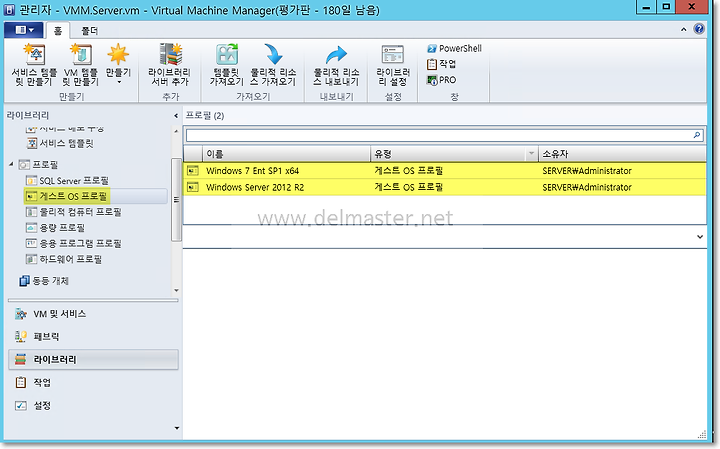Collapse the ribbon with the up chevron

tap(683, 29)
